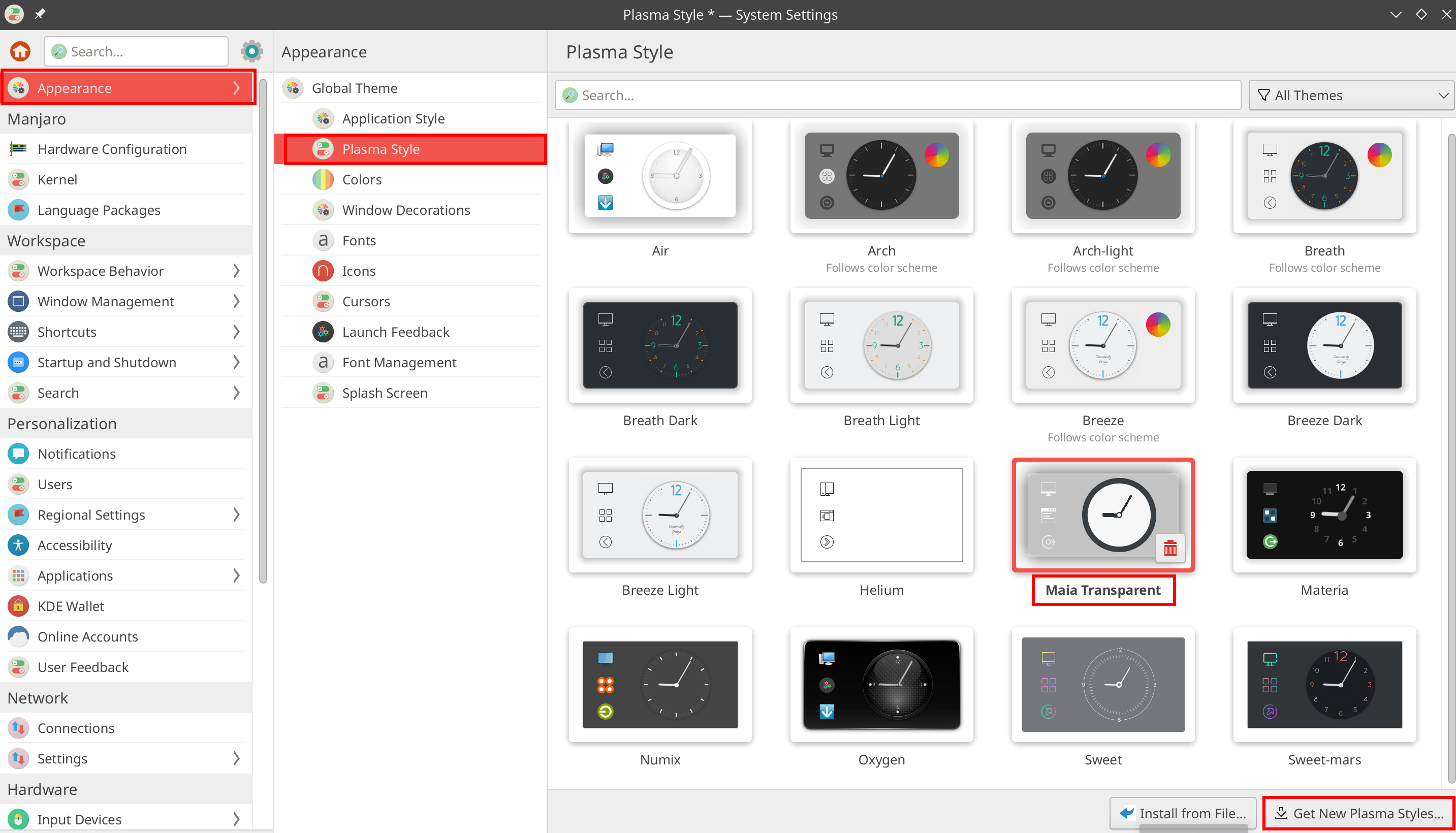Screen dimensions: 1456x833
Task: Select the Sweet-mars theme thumbnail
Action: [1324, 684]
